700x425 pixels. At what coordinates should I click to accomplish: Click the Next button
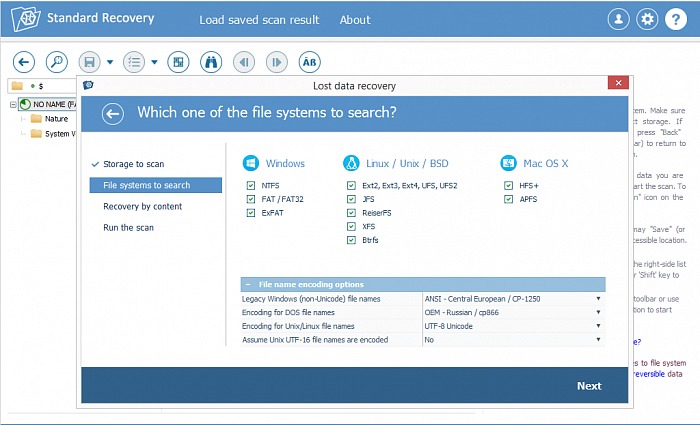(x=589, y=386)
